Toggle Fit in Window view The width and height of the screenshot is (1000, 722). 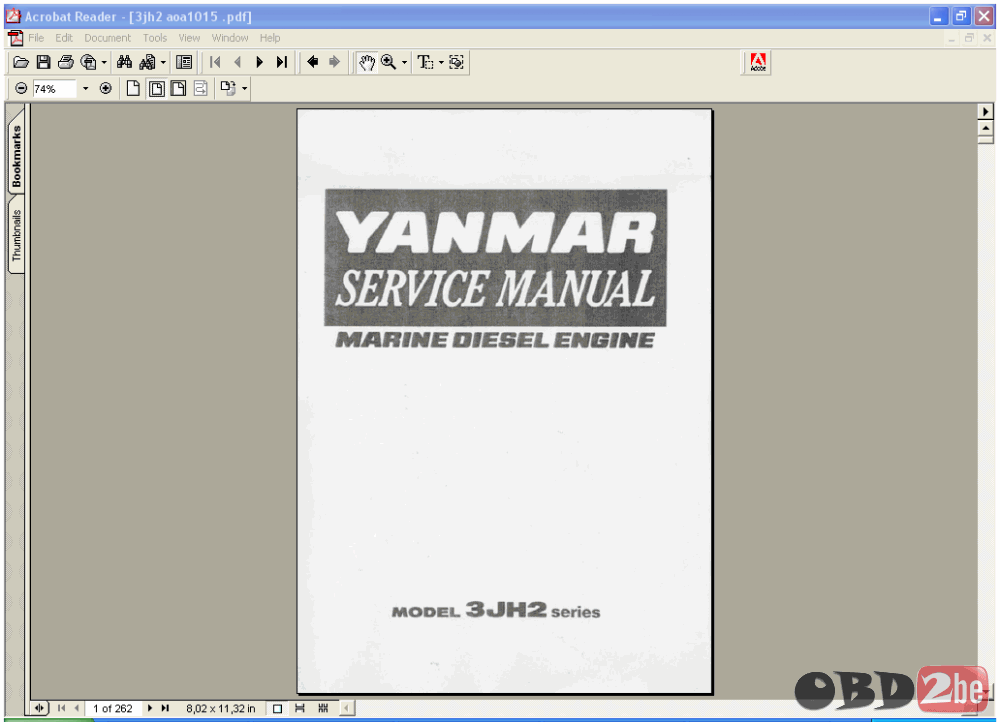[x=156, y=89]
